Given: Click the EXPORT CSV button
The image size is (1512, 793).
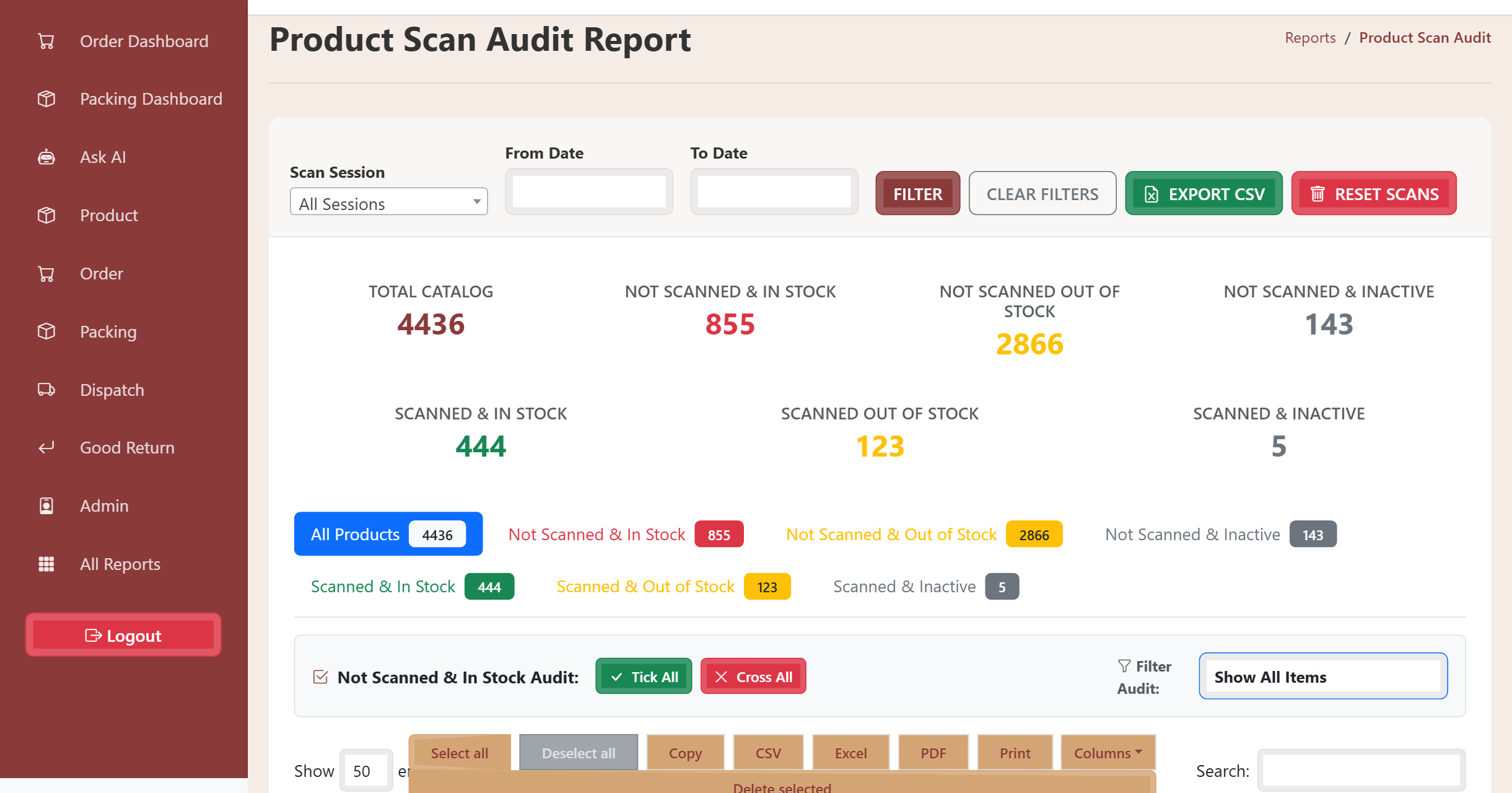Looking at the screenshot, I should pyautogui.click(x=1204, y=194).
